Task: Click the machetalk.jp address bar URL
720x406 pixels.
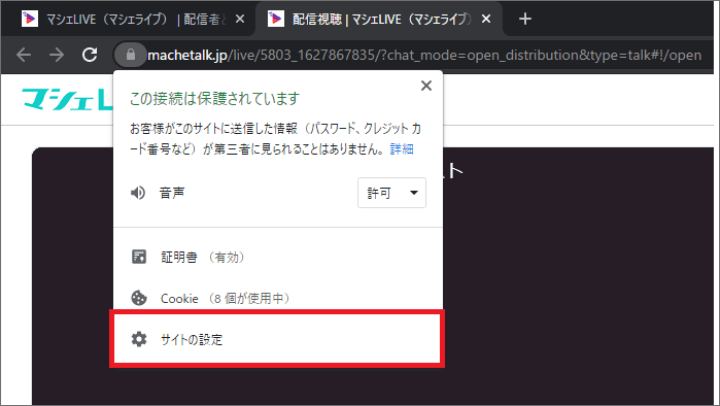Action: (424, 55)
